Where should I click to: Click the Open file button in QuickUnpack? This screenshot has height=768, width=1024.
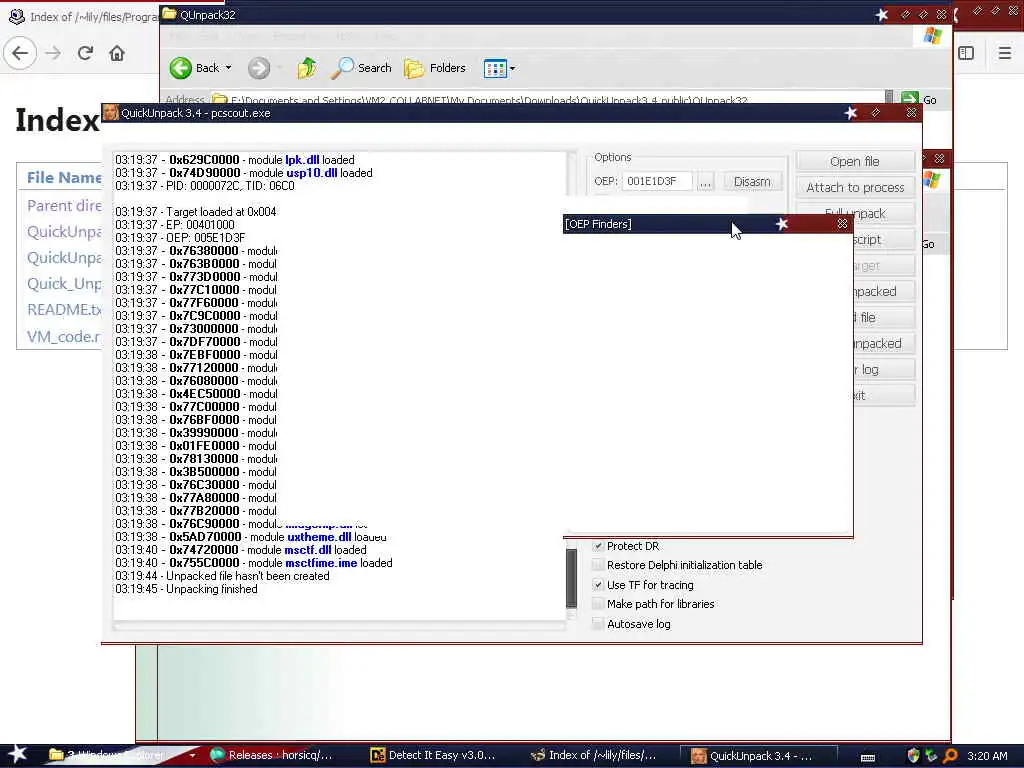click(x=855, y=161)
